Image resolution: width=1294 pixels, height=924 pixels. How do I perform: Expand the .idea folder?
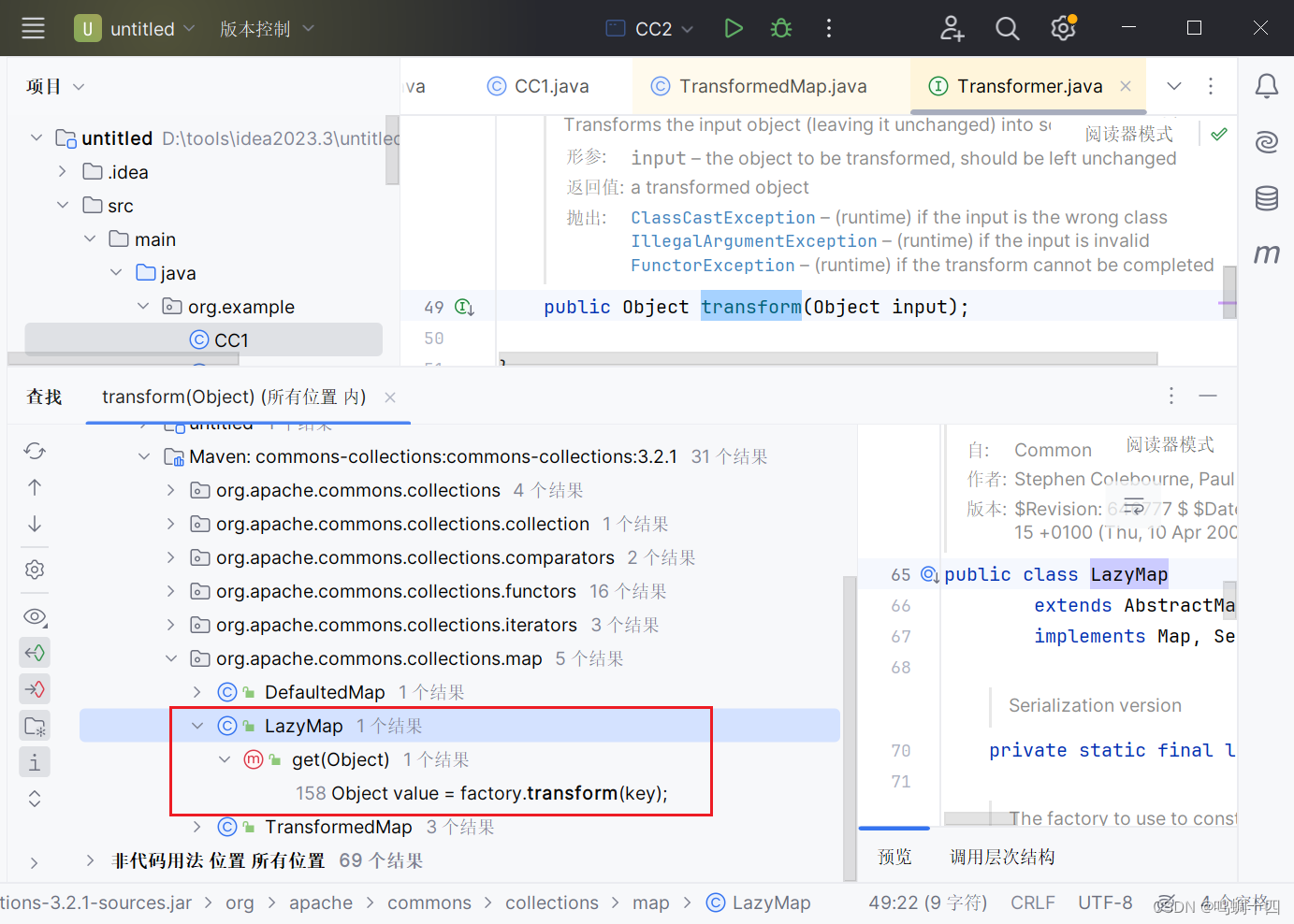point(63,172)
